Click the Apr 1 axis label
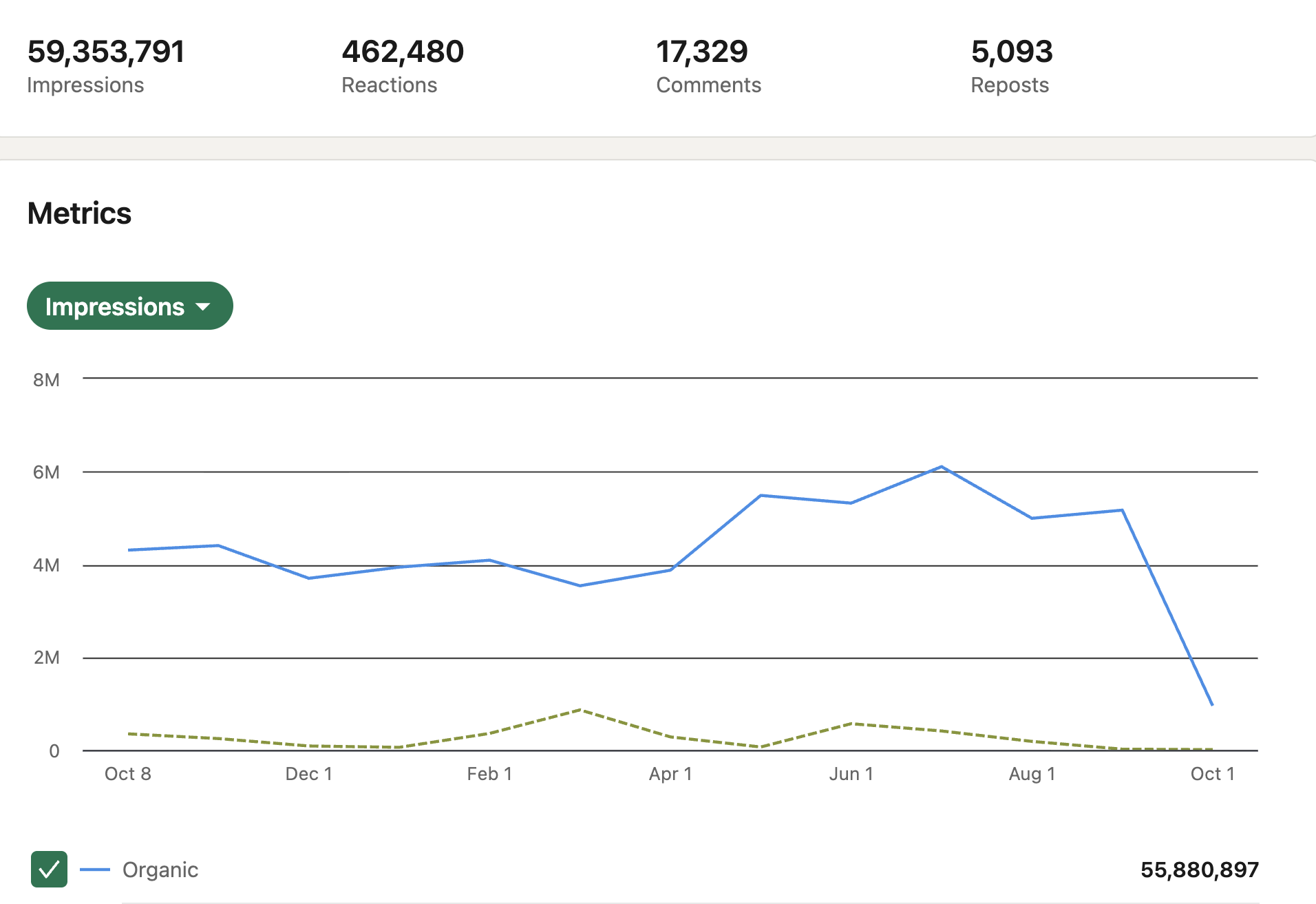Image resolution: width=1316 pixels, height=904 pixels. click(670, 774)
